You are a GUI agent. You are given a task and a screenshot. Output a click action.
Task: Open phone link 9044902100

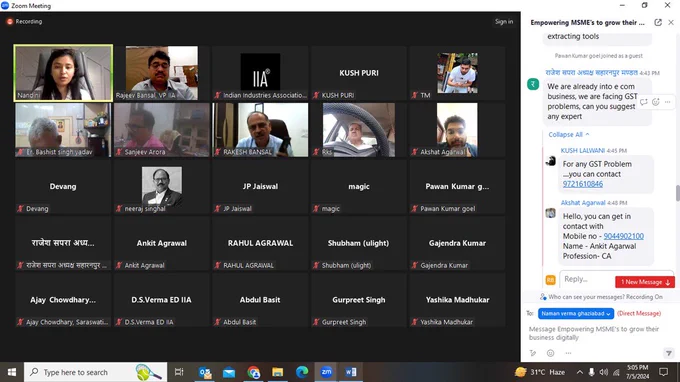pos(624,236)
